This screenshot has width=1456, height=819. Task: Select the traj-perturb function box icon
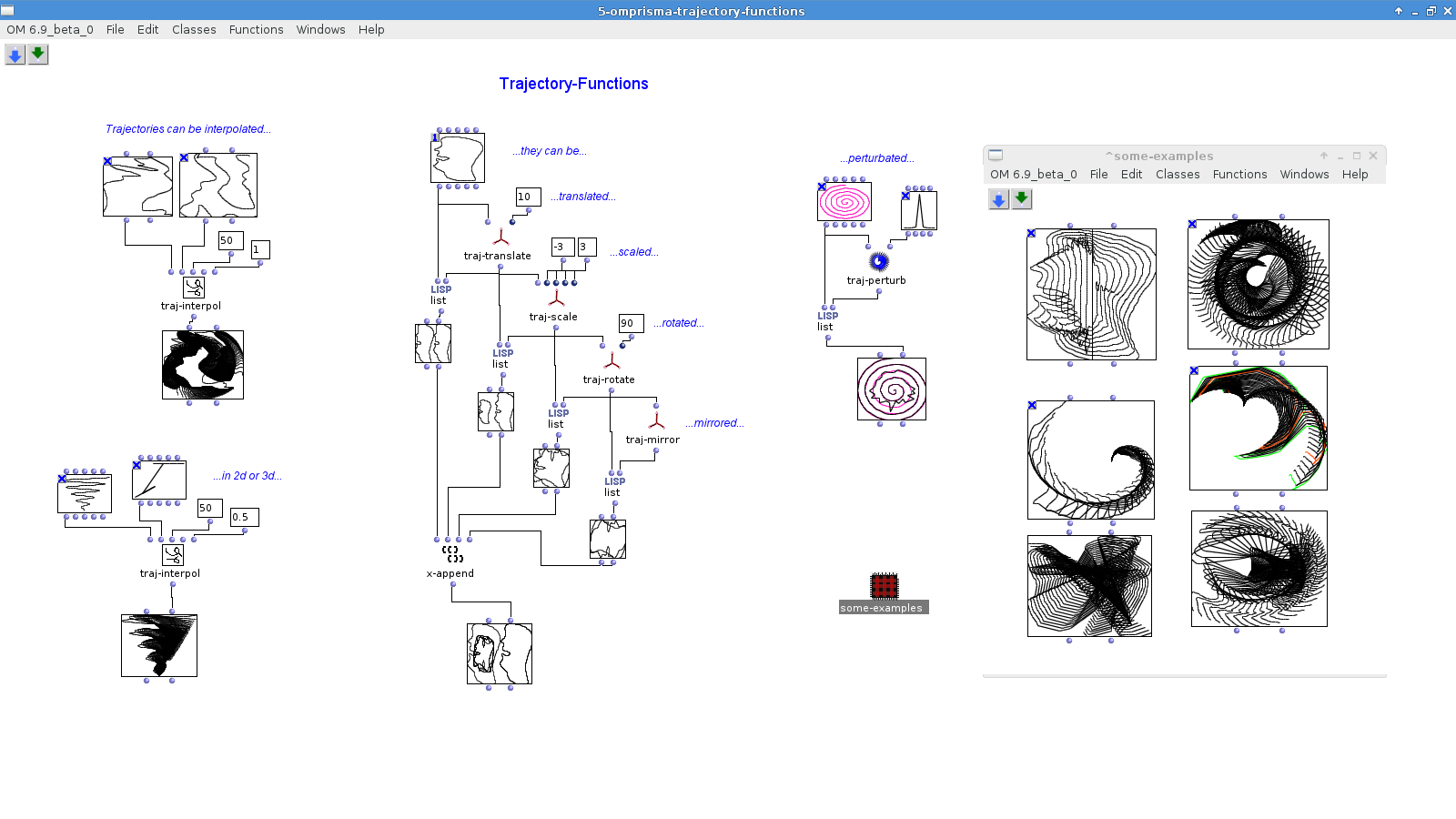click(x=878, y=262)
